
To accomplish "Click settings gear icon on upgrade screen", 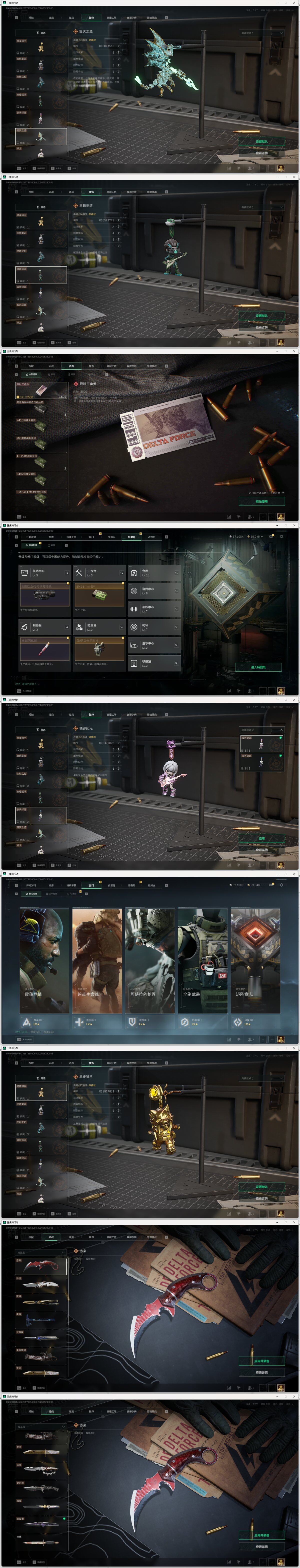I will (x=281, y=537).
